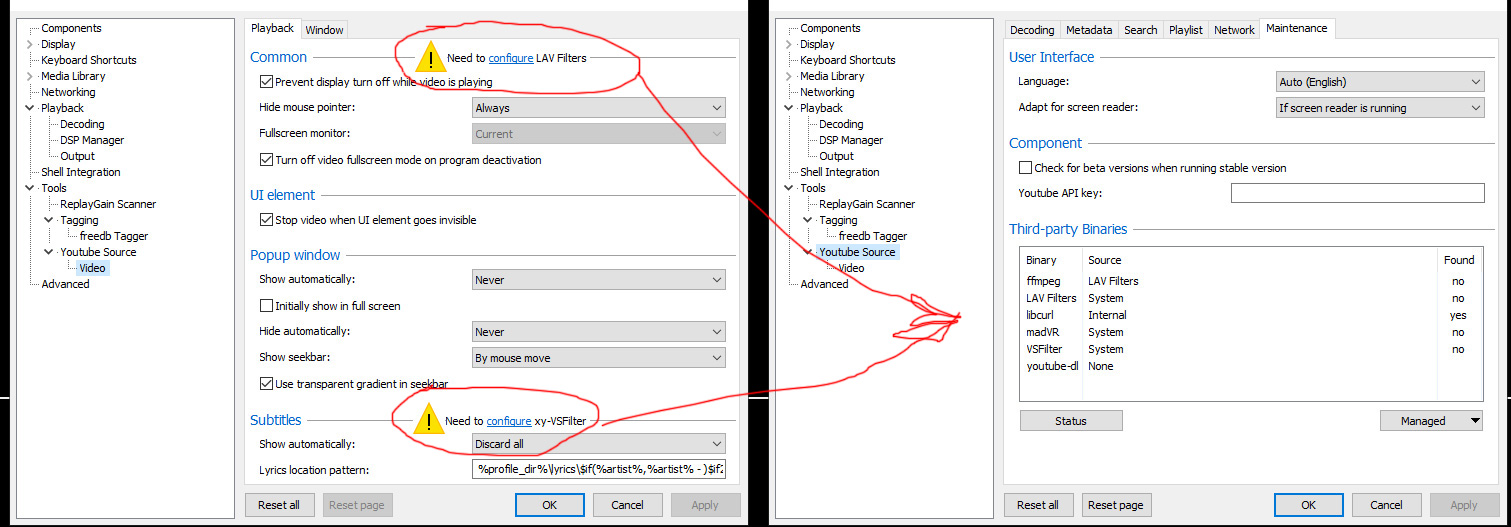Select ReplayGain Scanner in the left tree

(108, 204)
